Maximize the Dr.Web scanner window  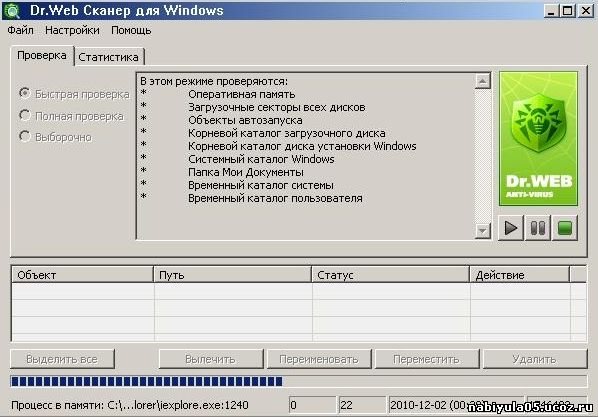pyautogui.click(x=567, y=11)
